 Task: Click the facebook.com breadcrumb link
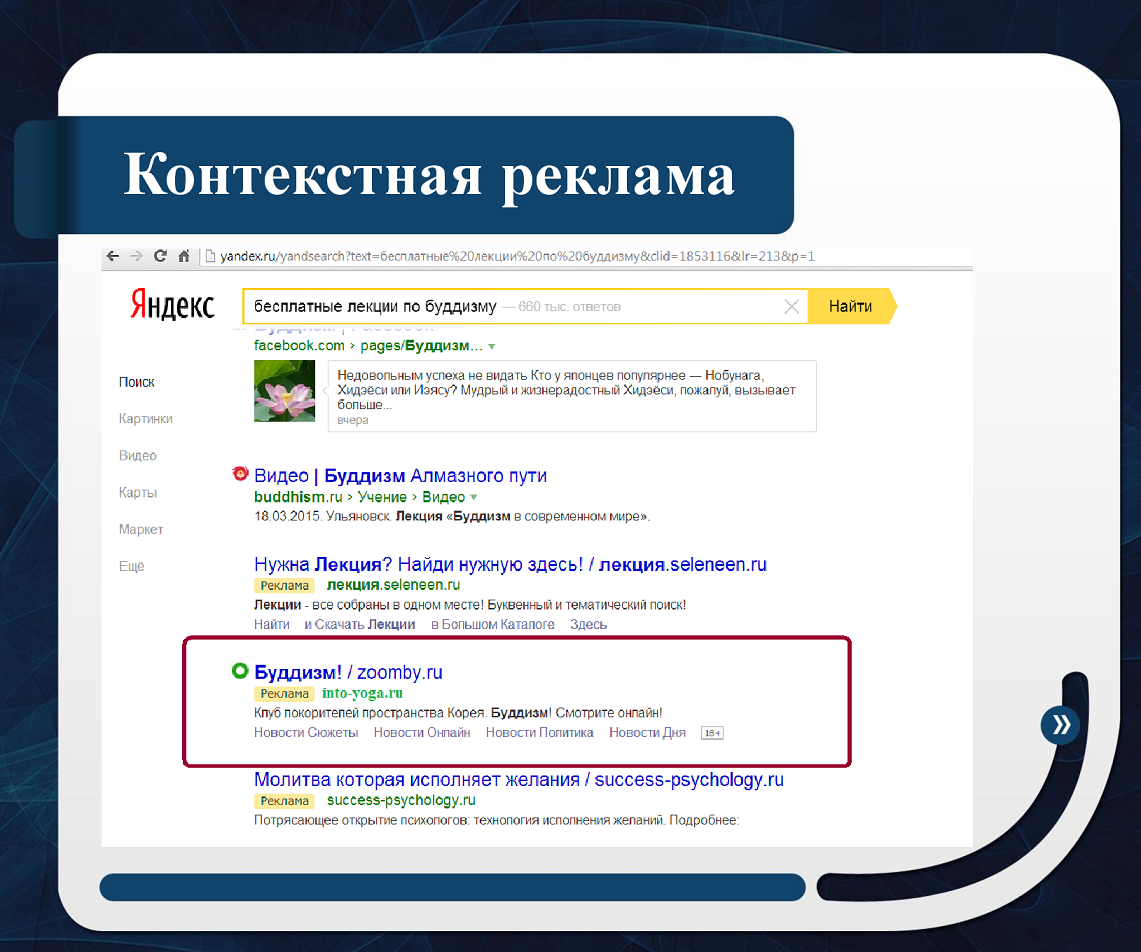click(299, 346)
